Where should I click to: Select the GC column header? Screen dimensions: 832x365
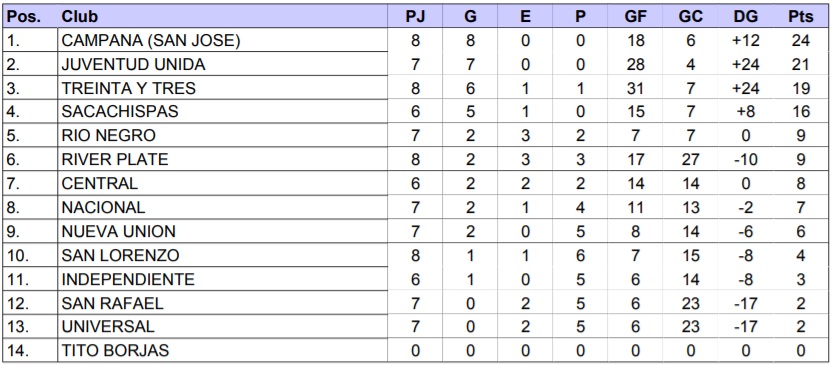691,16
